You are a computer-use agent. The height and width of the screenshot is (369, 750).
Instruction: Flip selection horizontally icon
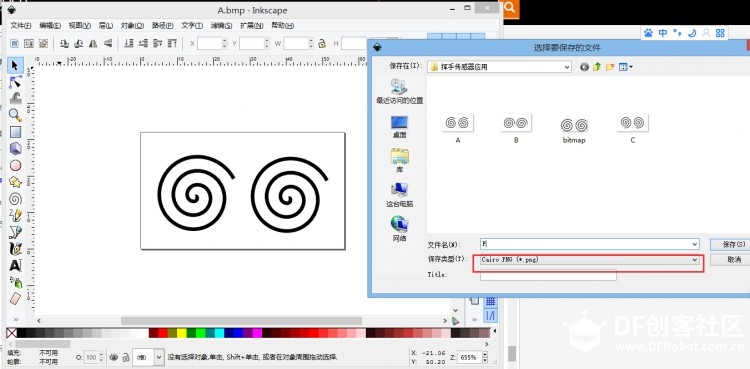pyautogui.click(x=93, y=44)
